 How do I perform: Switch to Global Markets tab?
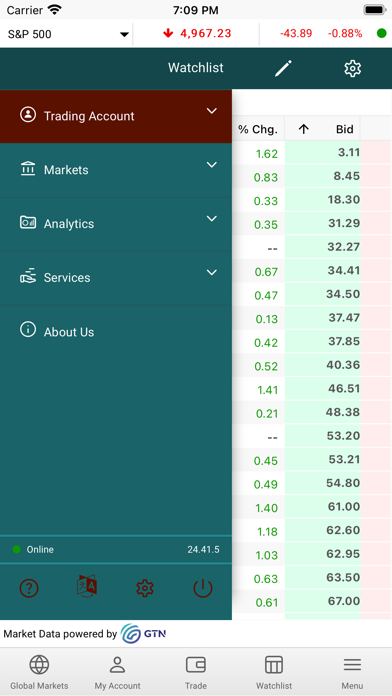39,672
